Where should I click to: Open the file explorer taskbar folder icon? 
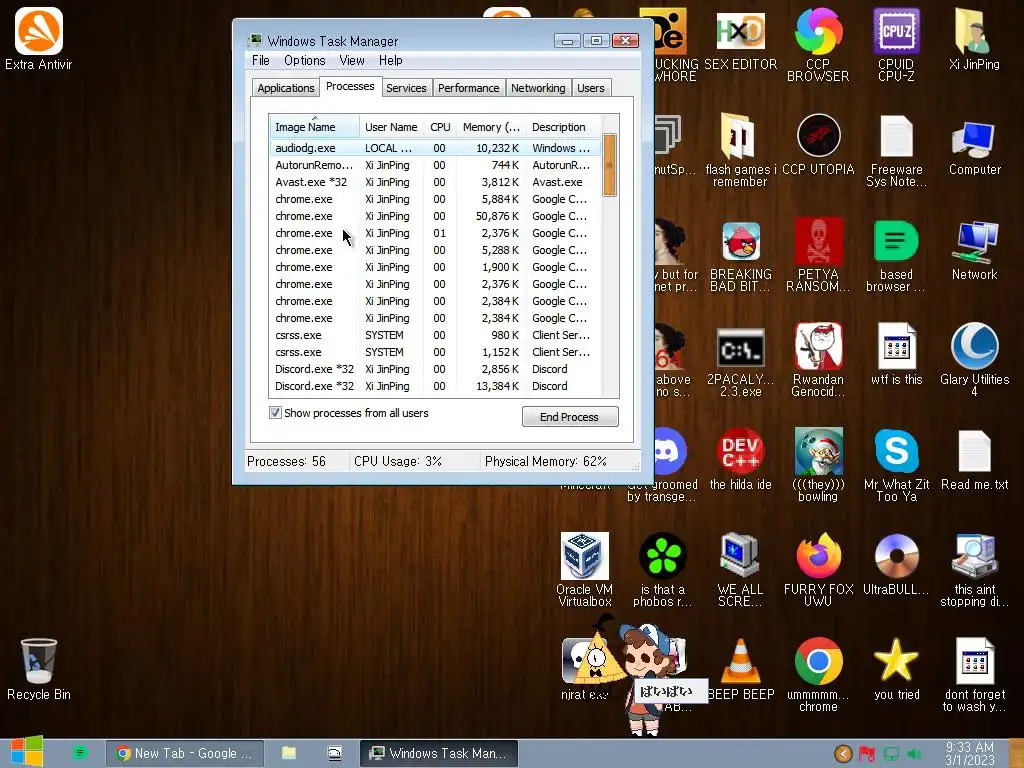(289, 753)
